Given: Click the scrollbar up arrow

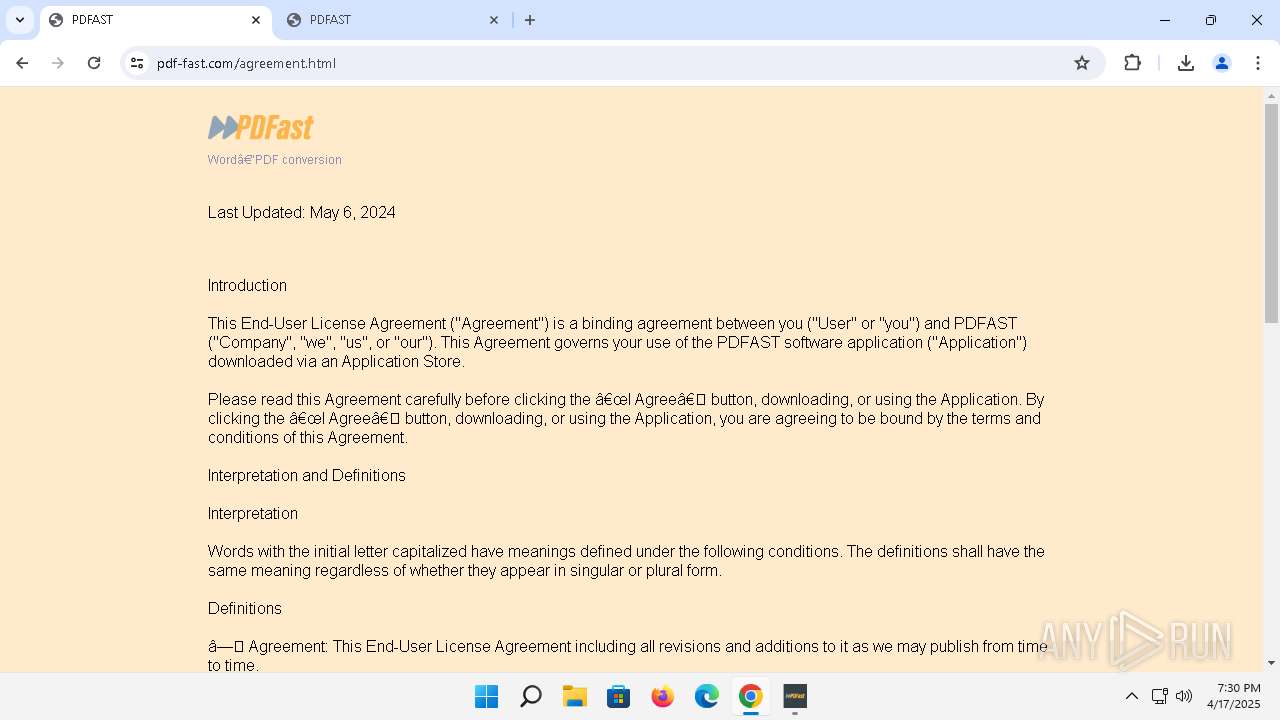Looking at the screenshot, I should click(1271, 96).
